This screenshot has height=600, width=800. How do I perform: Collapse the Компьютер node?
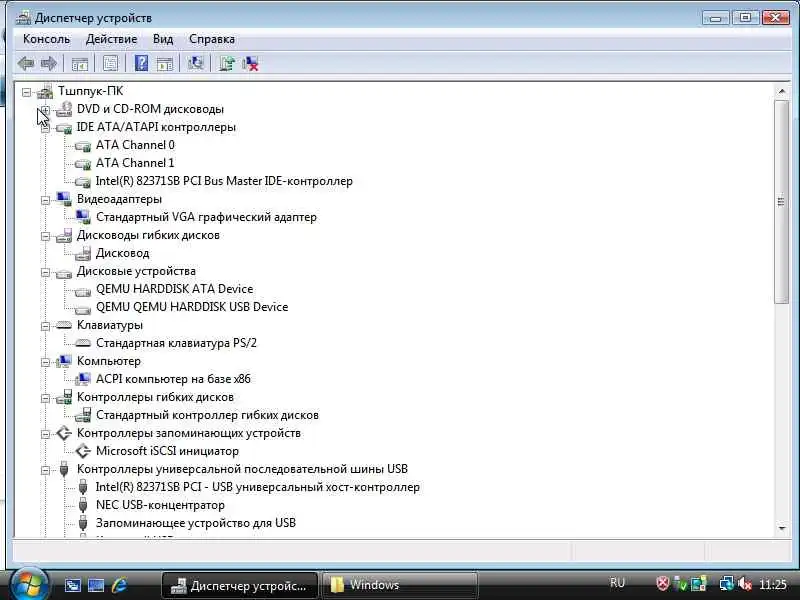[45, 362]
